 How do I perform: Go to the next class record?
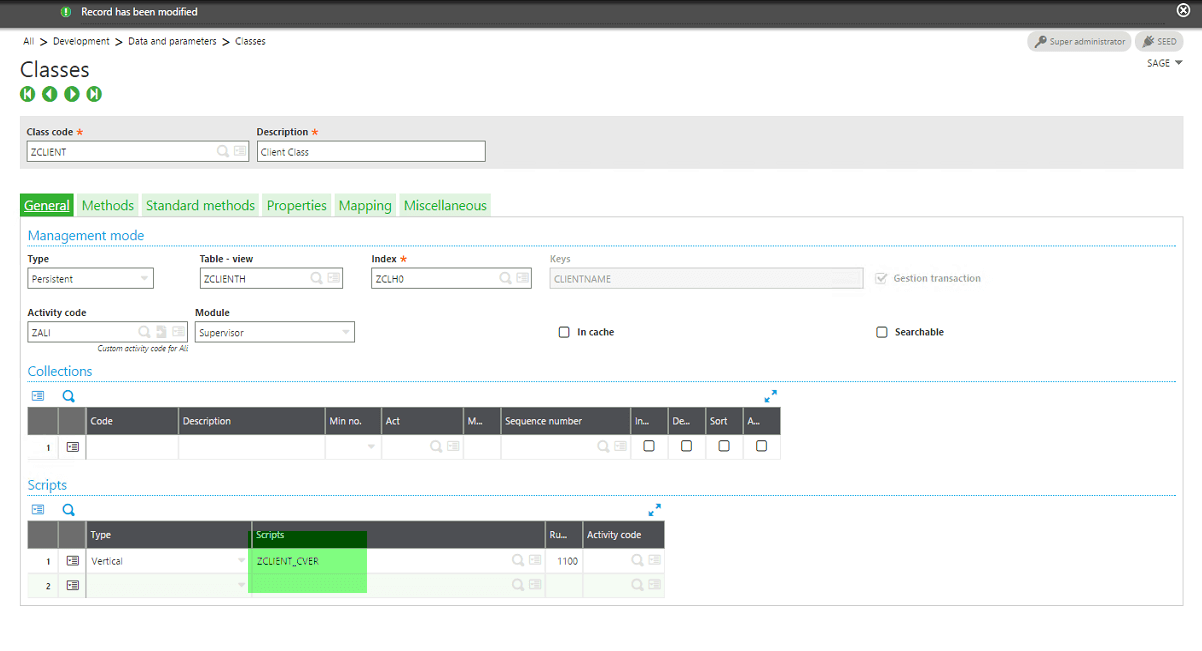pos(72,94)
